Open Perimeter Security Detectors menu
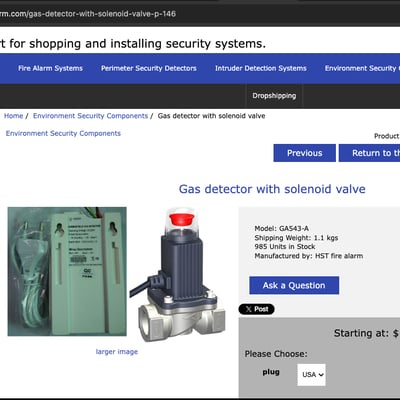 (x=149, y=68)
